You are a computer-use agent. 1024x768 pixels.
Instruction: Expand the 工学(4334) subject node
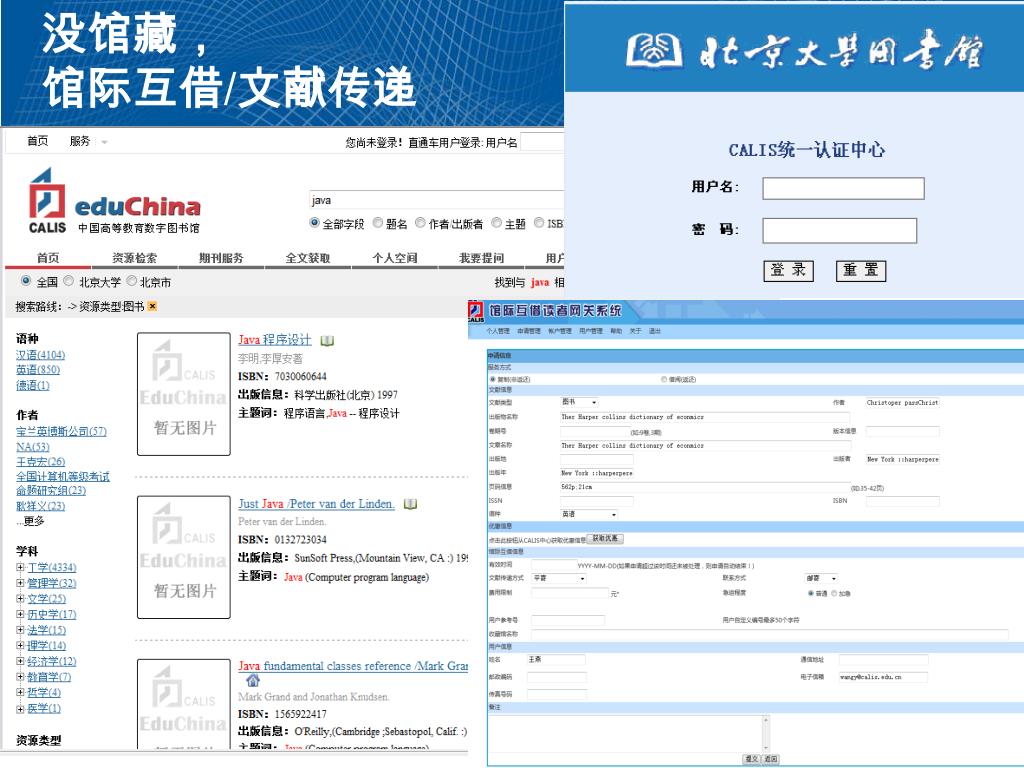coord(20,568)
